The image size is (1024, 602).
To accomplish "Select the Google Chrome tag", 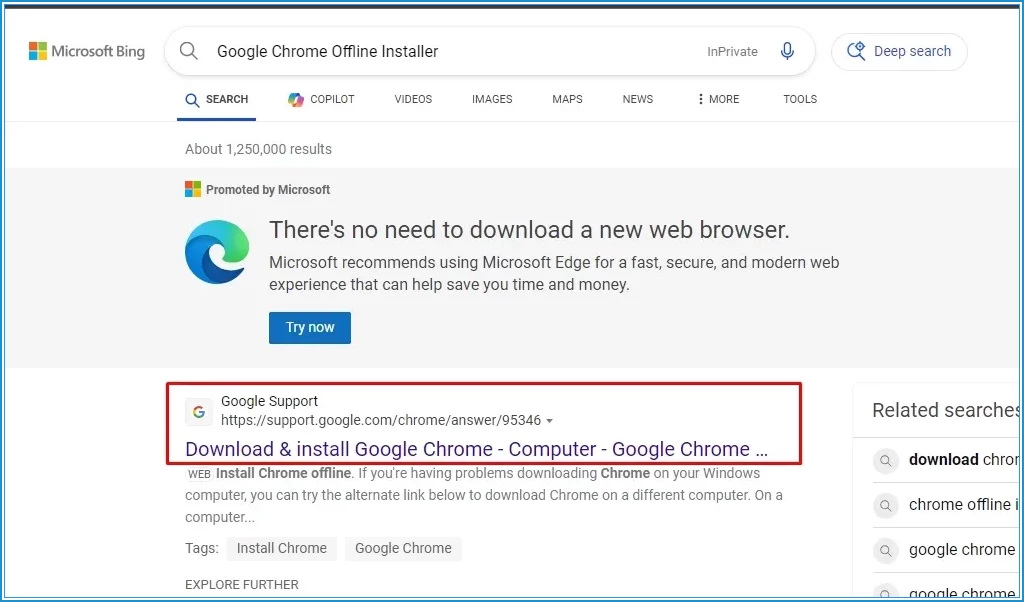I will (403, 548).
